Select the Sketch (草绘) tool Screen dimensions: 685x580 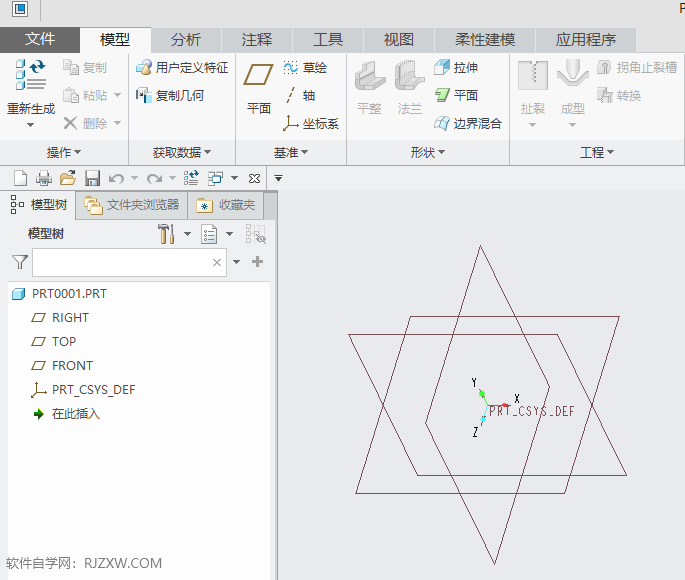(x=305, y=67)
